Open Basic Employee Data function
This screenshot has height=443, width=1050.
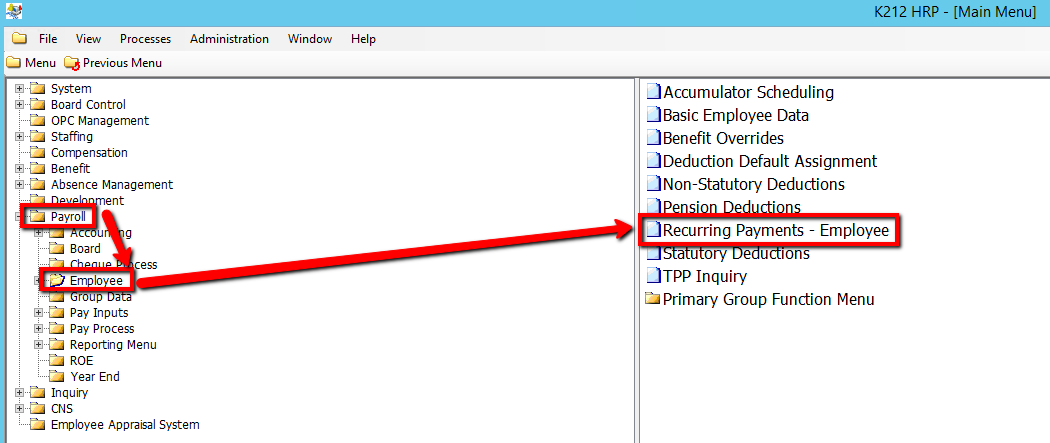tap(735, 115)
